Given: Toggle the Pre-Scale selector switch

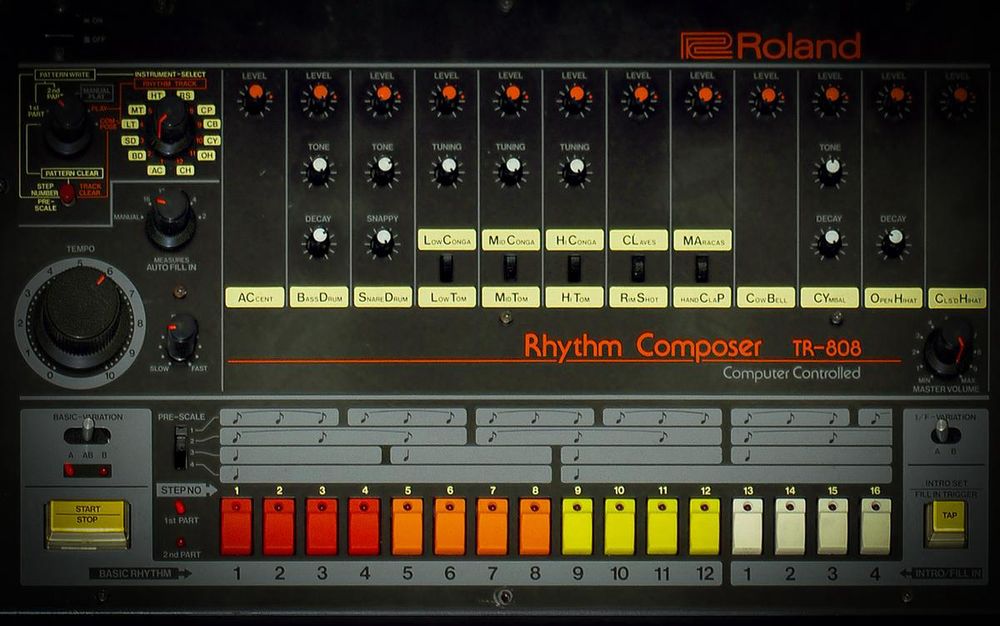Looking at the screenshot, I should tap(181, 447).
